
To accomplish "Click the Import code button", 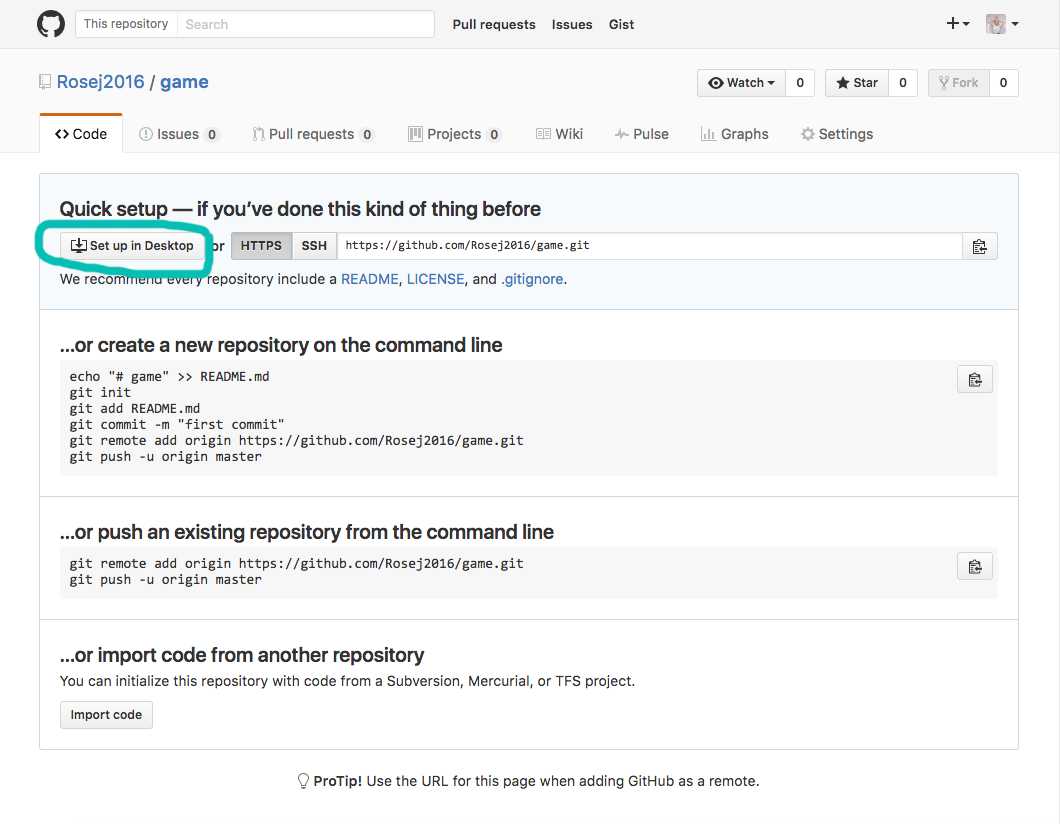I will click(x=106, y=714).
